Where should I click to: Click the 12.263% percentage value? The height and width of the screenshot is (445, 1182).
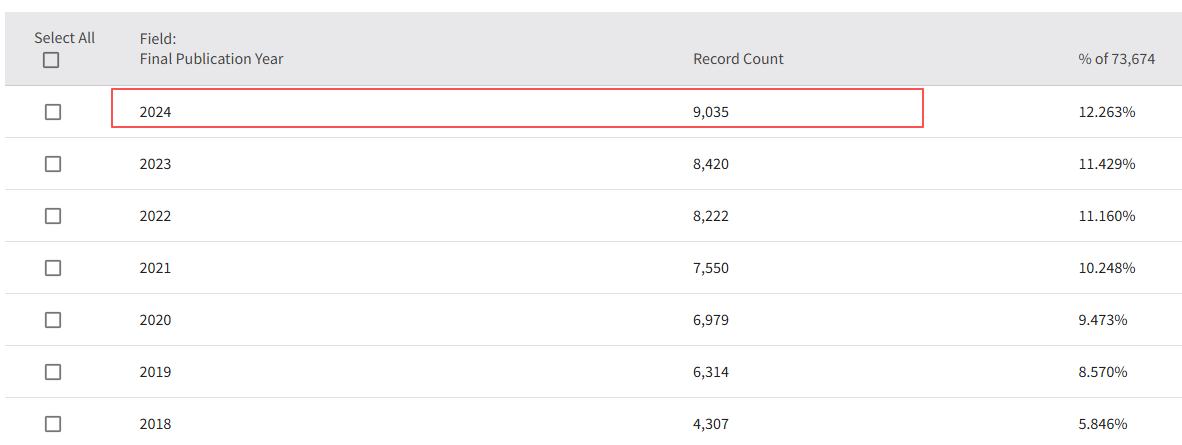click(1107, 113)
